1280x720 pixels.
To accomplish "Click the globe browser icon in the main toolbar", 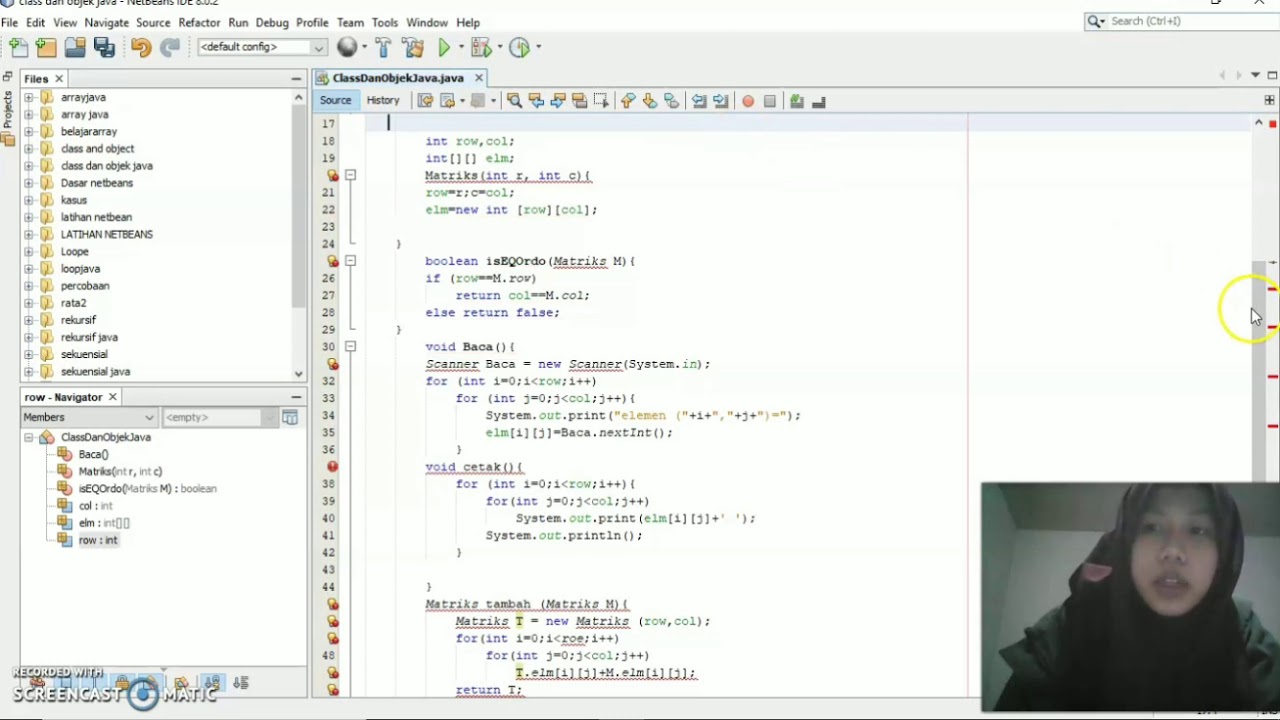I will coord(347,47).
